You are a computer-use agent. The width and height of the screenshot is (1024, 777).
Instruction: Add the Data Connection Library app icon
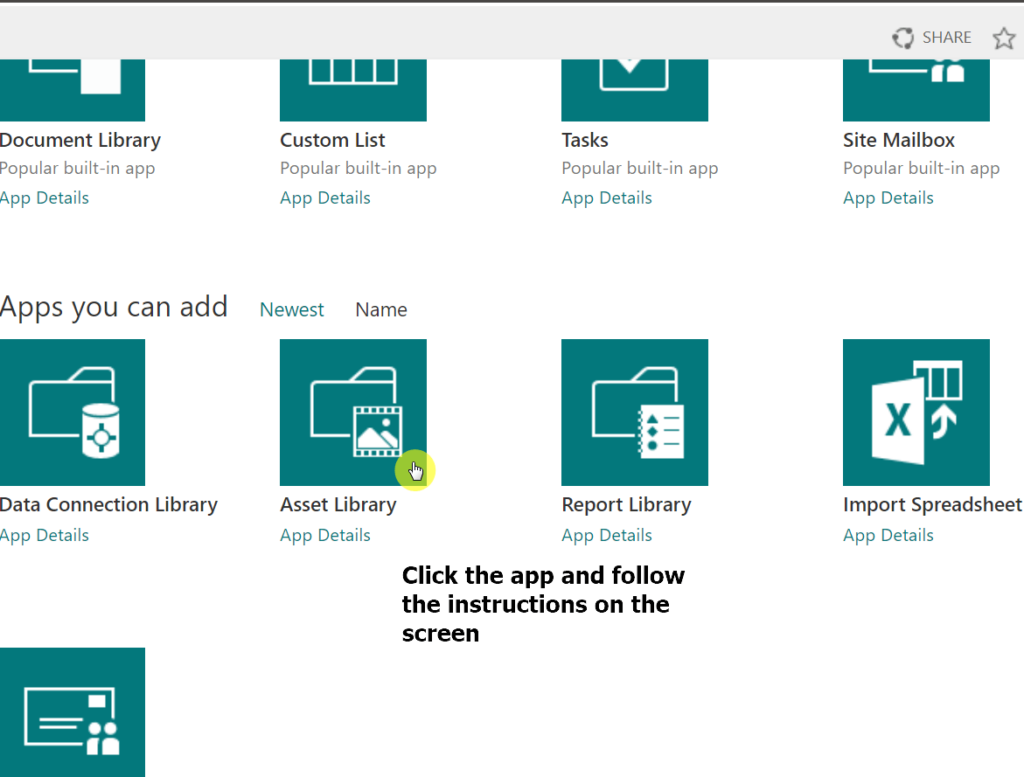(x=72, y=412)
